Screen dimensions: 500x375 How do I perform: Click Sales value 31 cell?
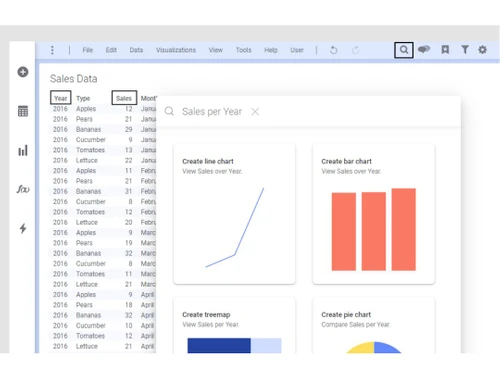click(129, 191)
